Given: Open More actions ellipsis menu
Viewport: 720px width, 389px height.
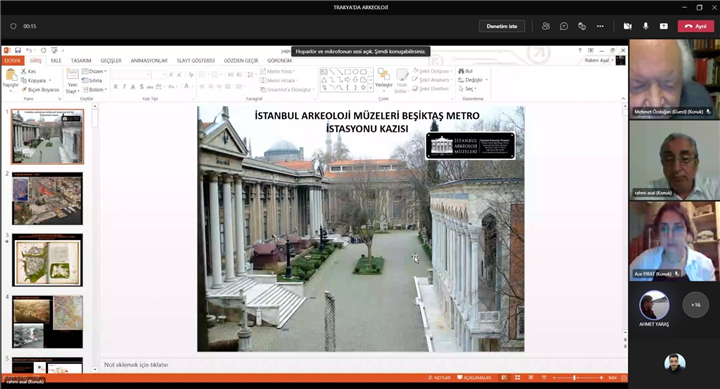Looking at the screenshot, I should pos(600,26).
